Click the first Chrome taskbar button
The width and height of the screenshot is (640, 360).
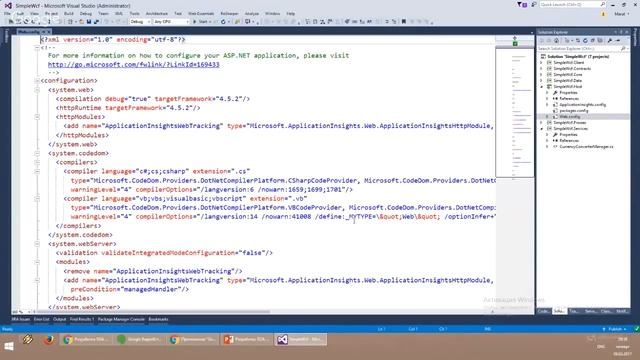86,340
